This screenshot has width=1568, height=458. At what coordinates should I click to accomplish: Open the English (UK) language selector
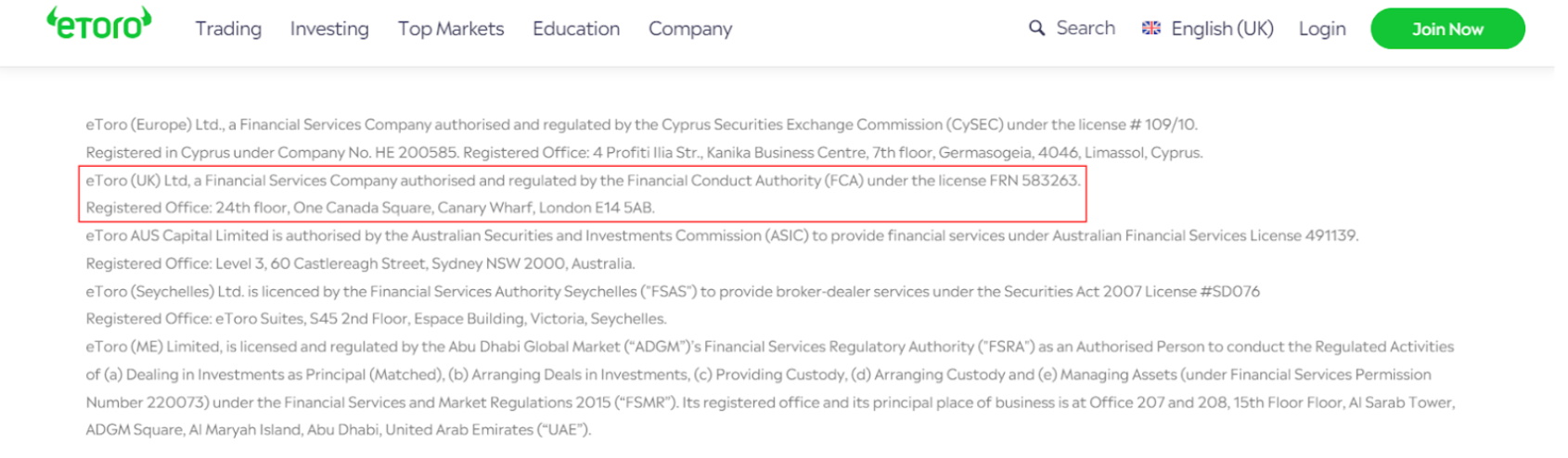point(1222,29)
